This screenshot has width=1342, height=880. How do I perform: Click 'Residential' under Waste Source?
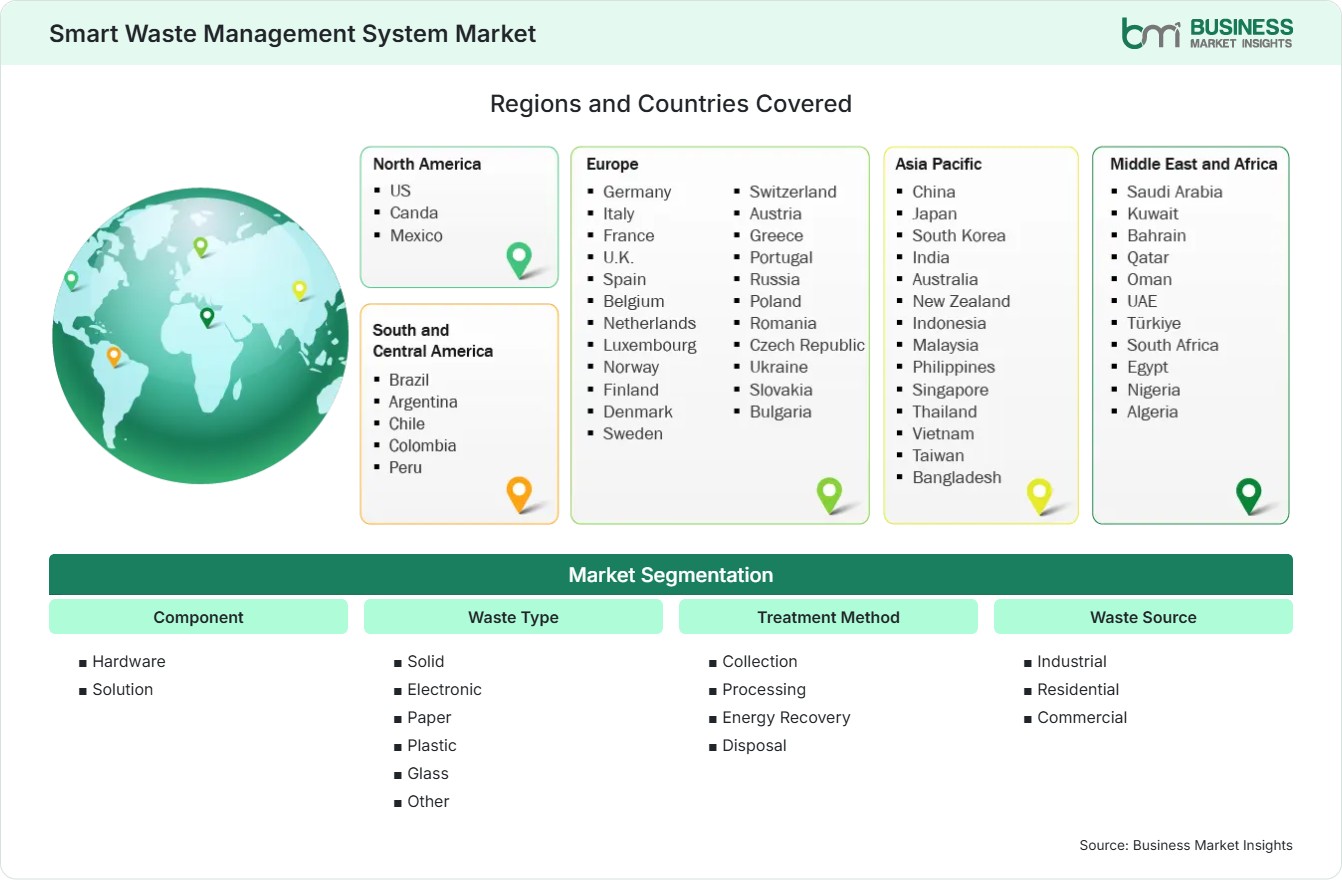tap(1078, 690)
